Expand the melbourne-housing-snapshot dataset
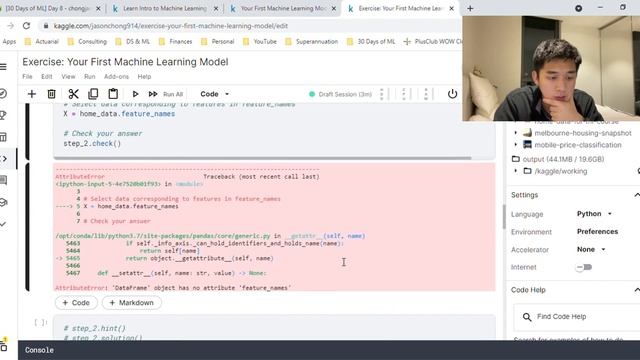The image size is (640, 360). coord(516,133)
